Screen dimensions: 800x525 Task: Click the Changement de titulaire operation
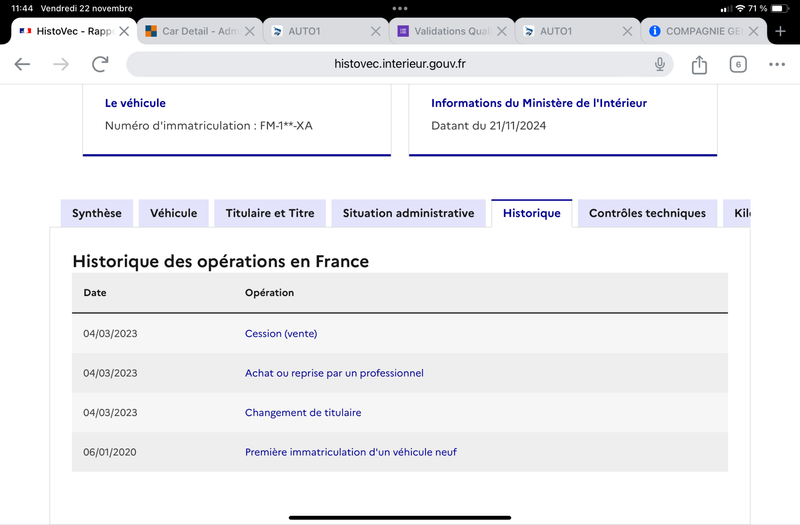(303, 413)
